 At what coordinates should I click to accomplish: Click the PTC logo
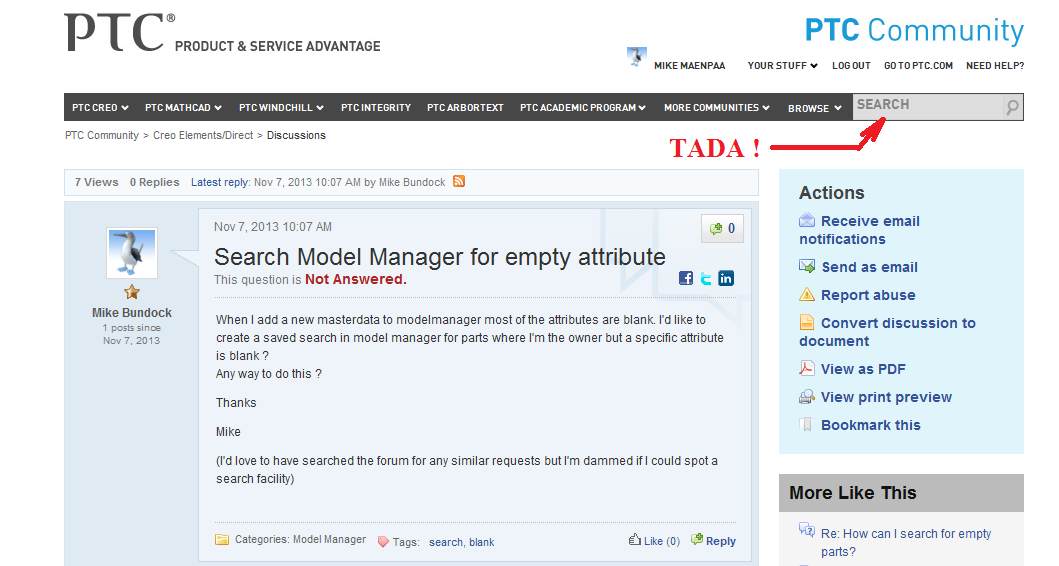tap(120, 32)
